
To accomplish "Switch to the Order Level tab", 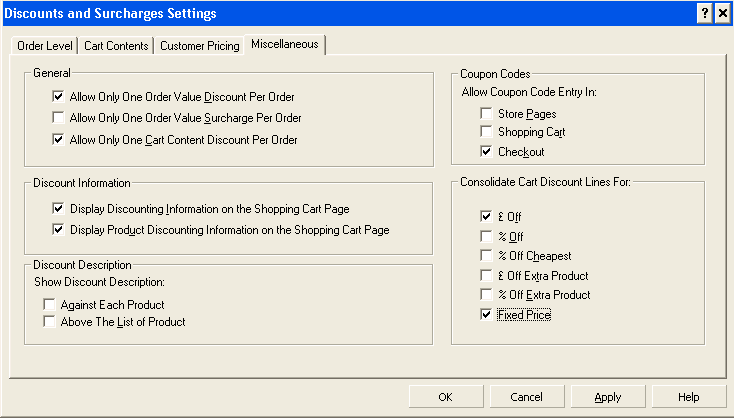I will [44, 46].
